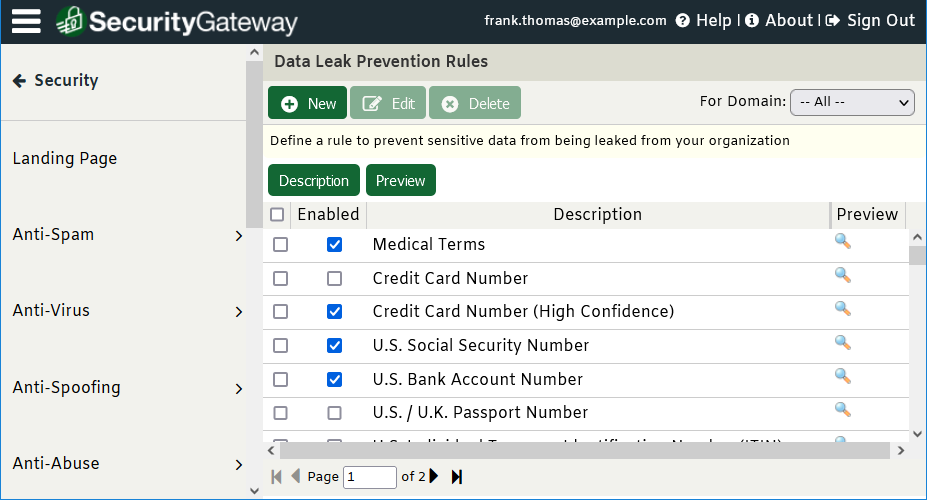This screenshot has width=927, height=500.
Task: Preview the Medical Terms rule magnifier icon
Action: (x=842, y=241)
